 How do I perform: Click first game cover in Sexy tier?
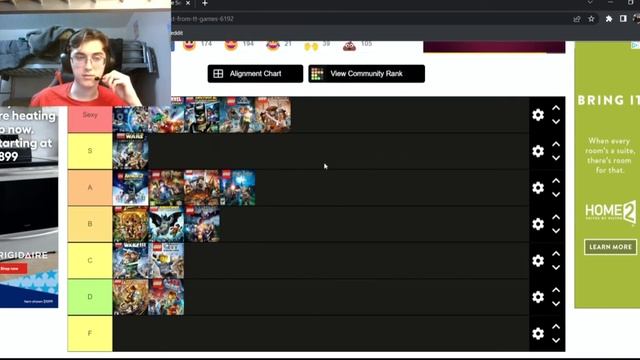point(131,119)
